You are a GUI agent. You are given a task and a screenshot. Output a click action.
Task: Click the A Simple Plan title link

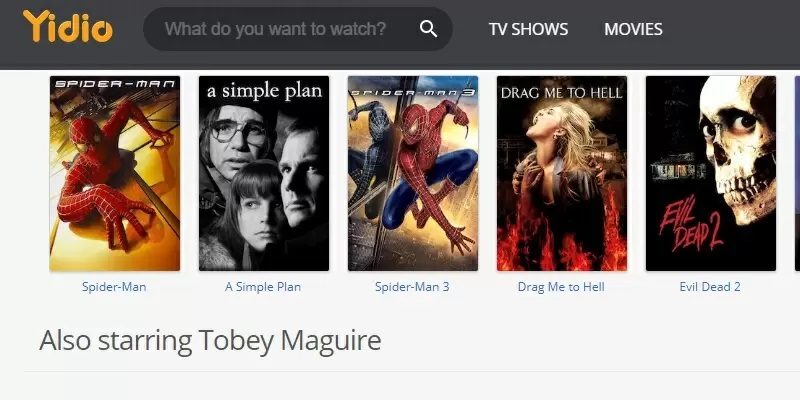[x=263, y=287]
